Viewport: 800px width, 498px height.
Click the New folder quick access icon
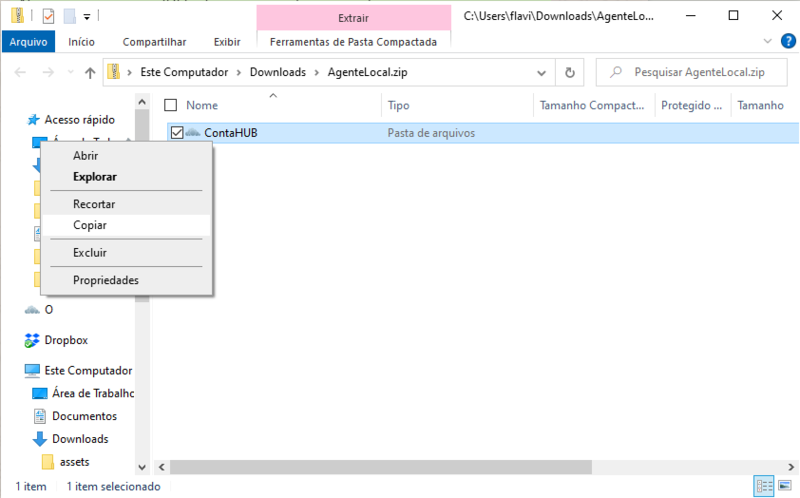click(70, 16)
